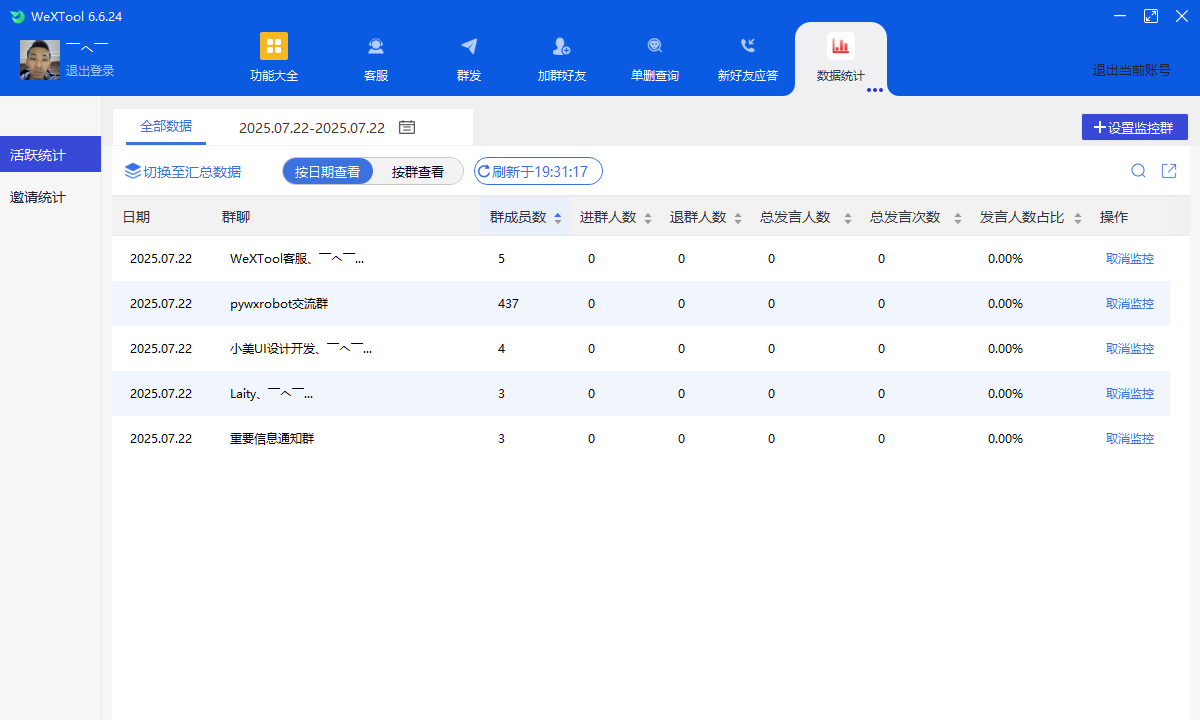Open the calendar date picker icon
Viewport: 1200px width, 720px height.
pos(407,127)
